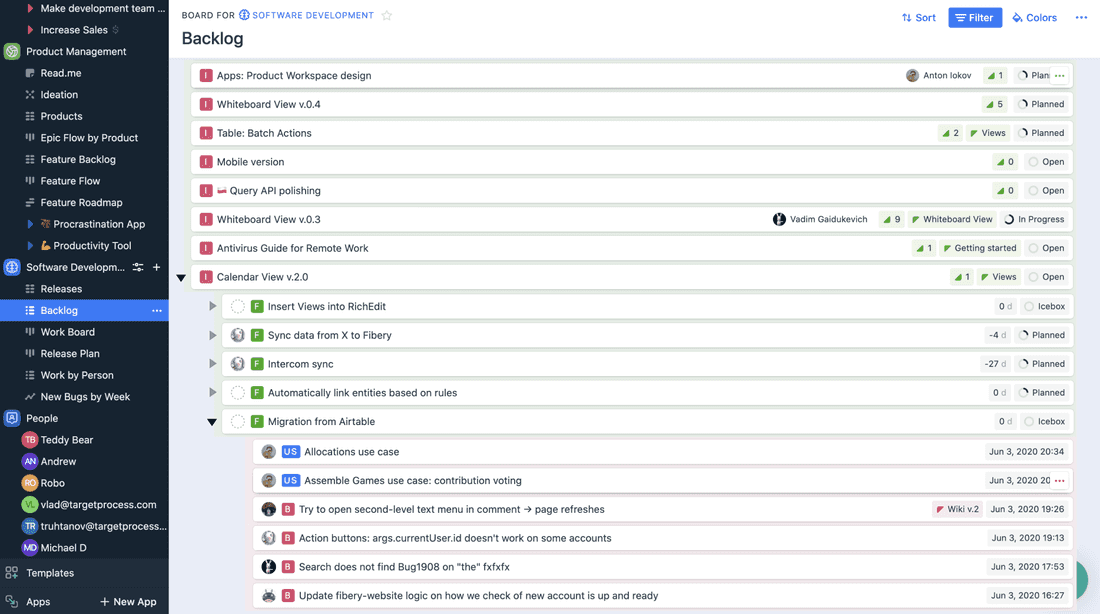The image size is (1100, 614).
Task: Open the Whiteboard View v.0.4 item
Action: coord(269,104)
